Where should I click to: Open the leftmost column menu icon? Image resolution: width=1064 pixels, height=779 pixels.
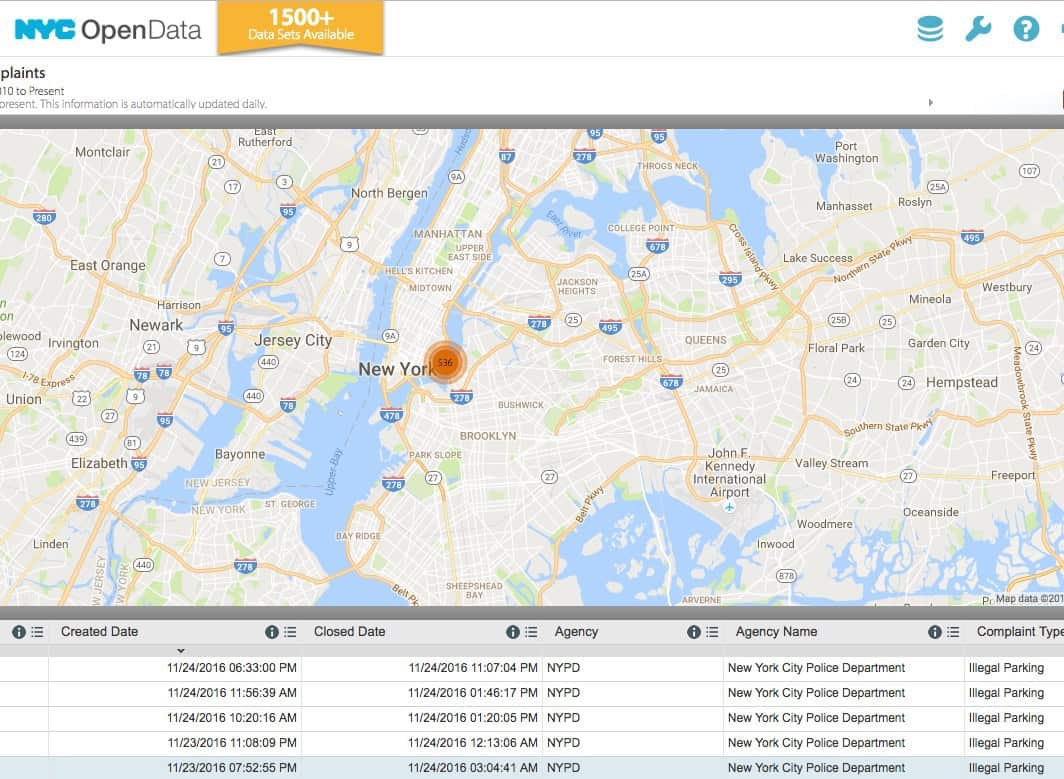(37, 632)
